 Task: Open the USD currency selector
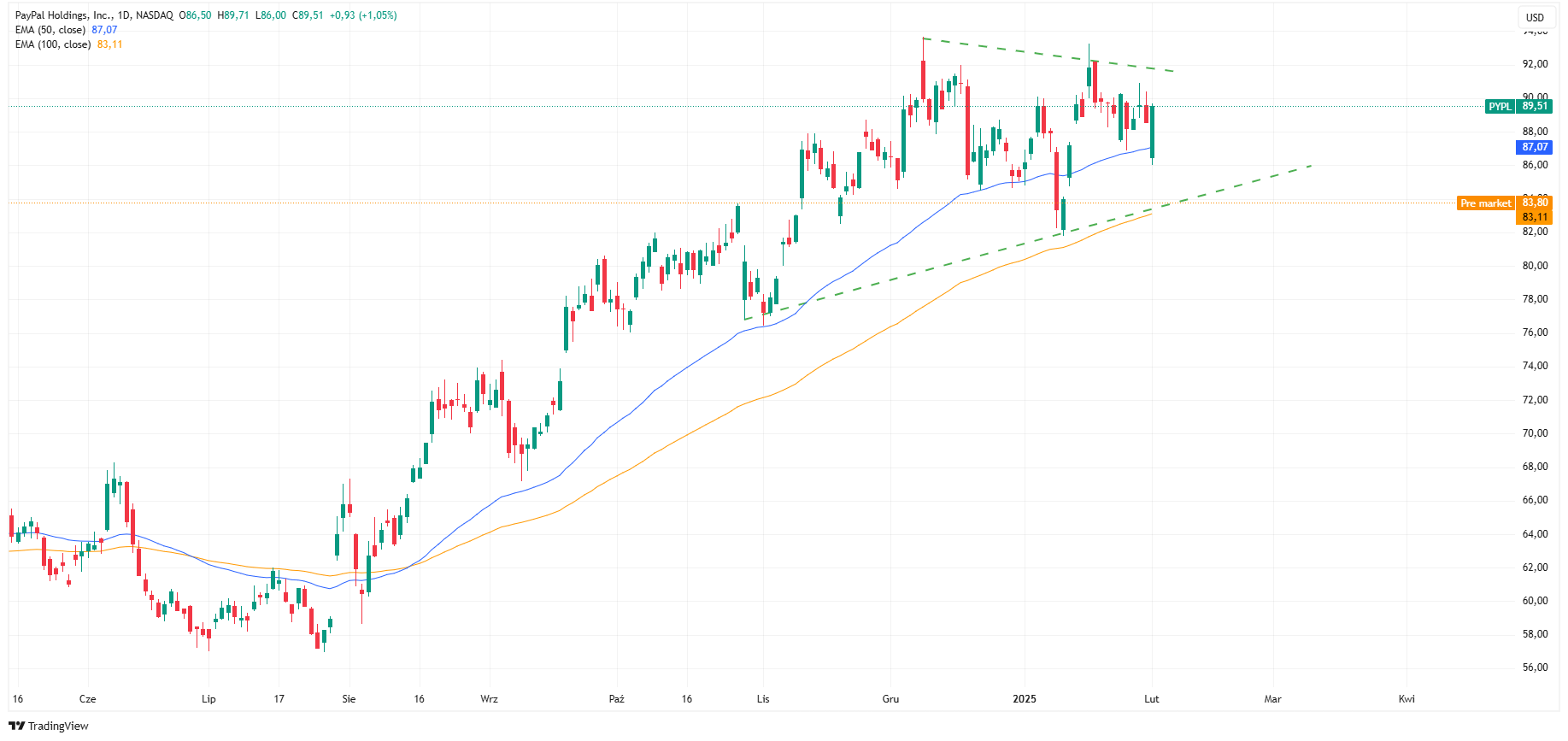point(1535,17)
